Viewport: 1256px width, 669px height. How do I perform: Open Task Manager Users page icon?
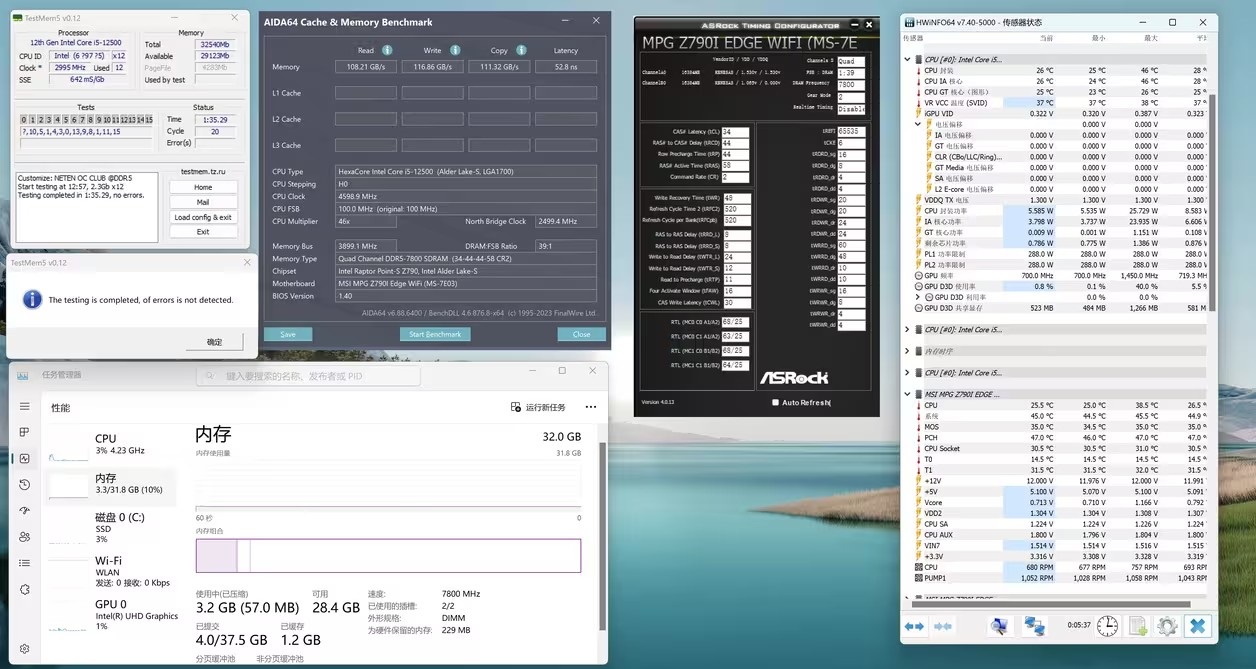[x=24, y=536]
